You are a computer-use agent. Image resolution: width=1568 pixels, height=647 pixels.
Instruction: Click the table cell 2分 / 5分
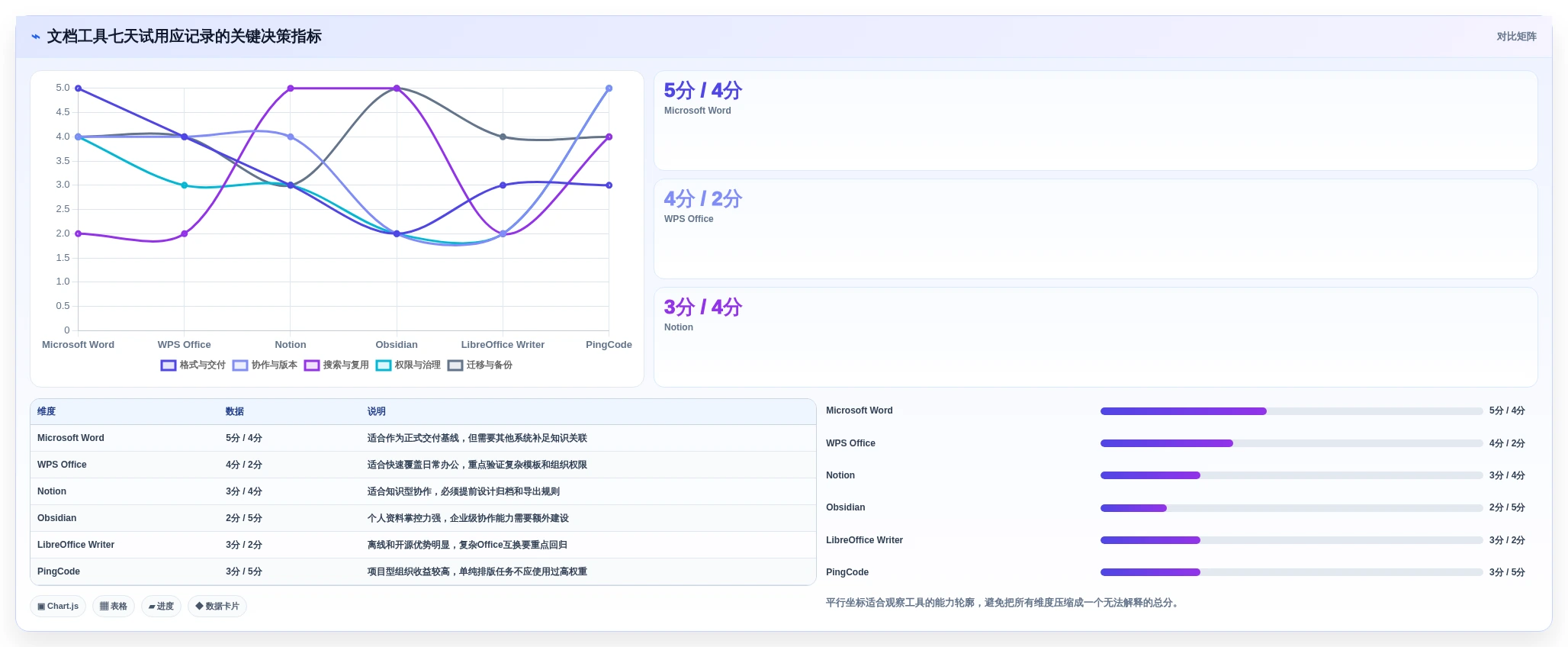(x=244, y=518)
